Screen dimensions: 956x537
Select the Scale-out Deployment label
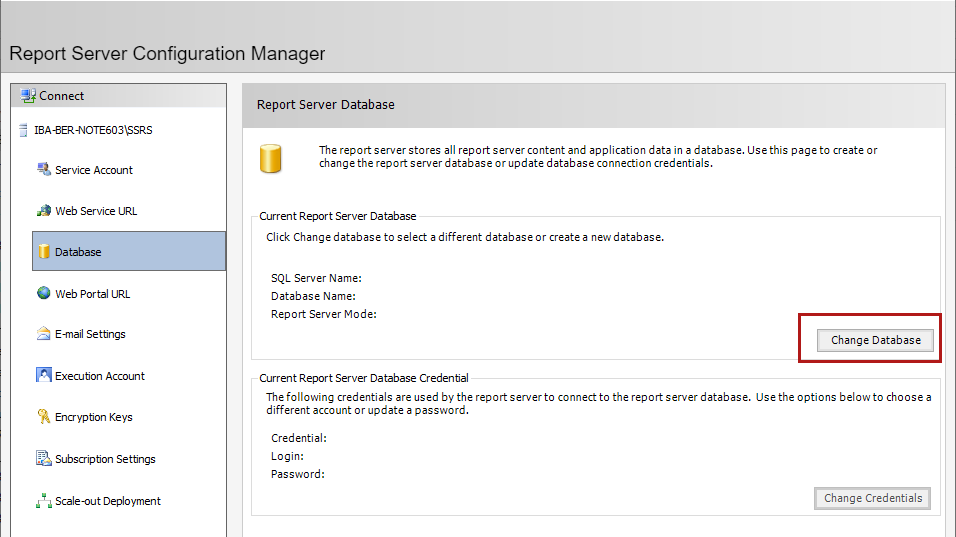108,501
